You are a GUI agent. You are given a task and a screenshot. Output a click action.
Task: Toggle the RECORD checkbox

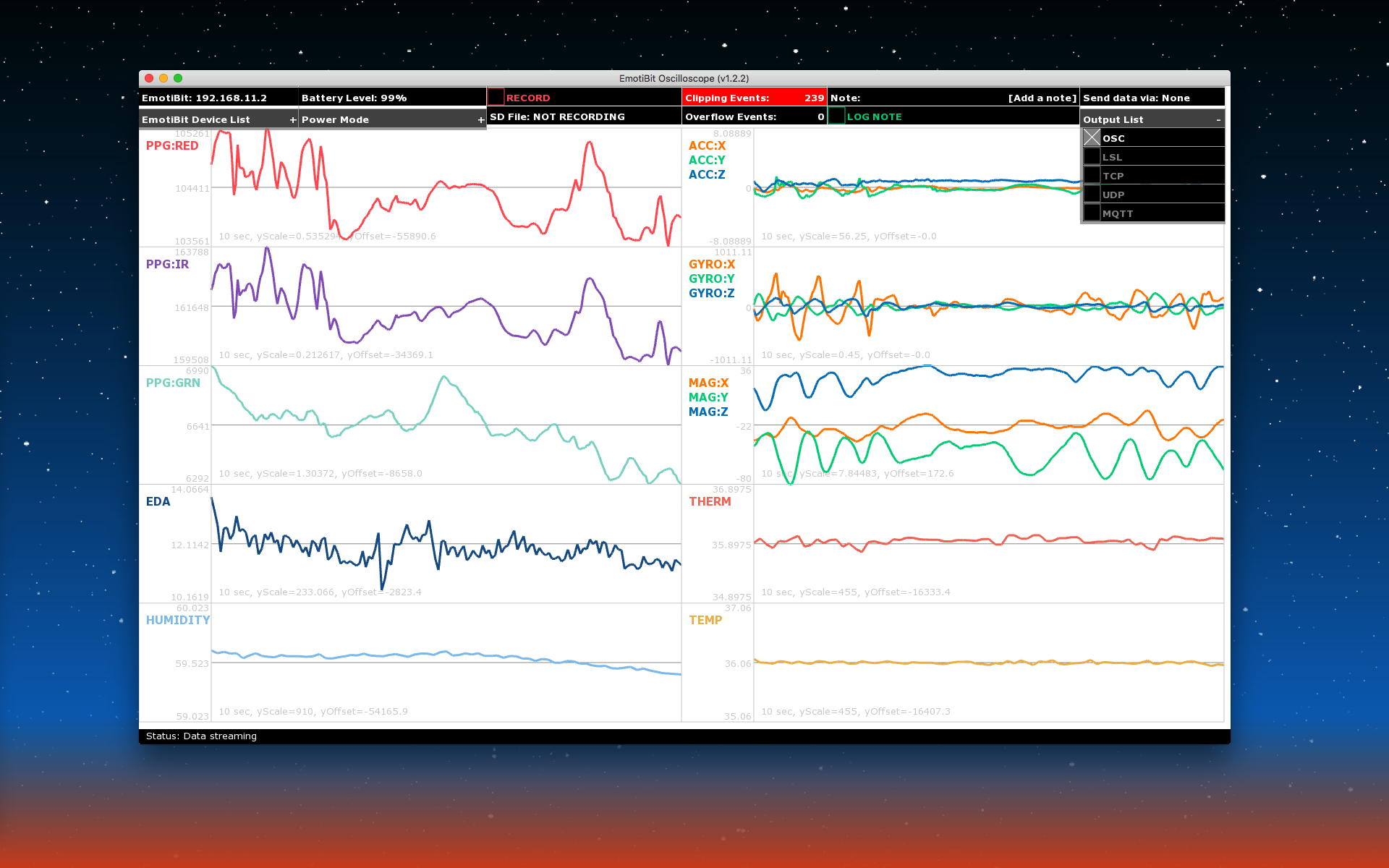click(496, 98)
